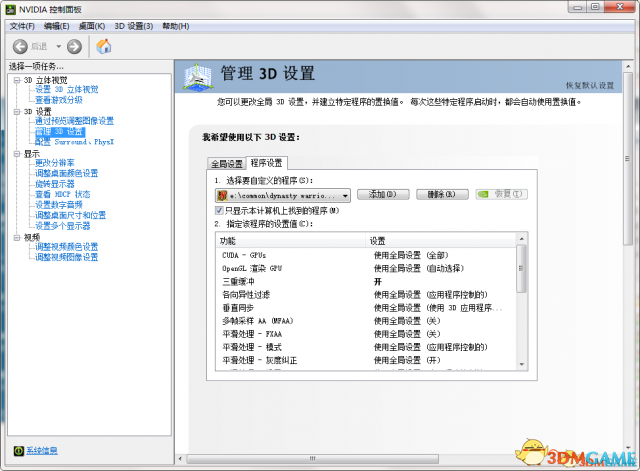Click the main panel scroll-up arrow
Image resolution: width=640 pixels, height=471 pixels.
pyautogui.click(x=628, y=66)
